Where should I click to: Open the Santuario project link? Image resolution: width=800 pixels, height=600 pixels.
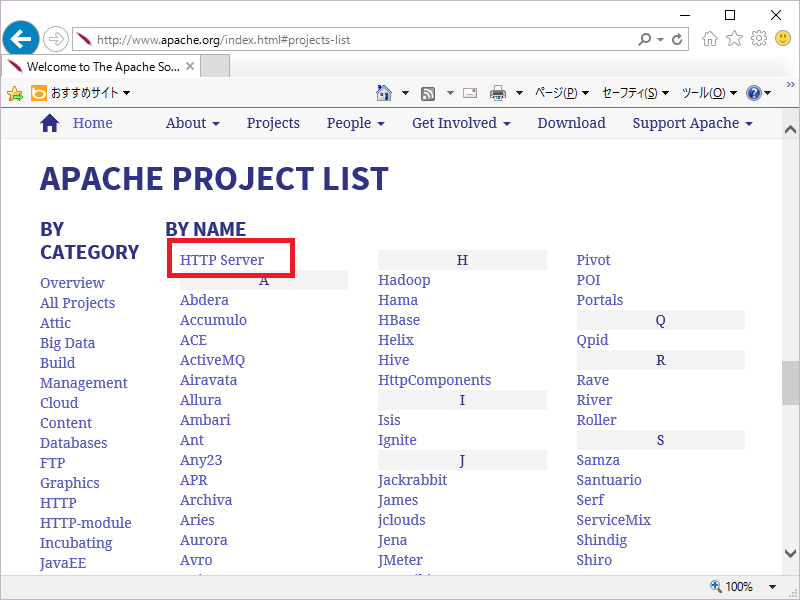click(x=609, y=480)
